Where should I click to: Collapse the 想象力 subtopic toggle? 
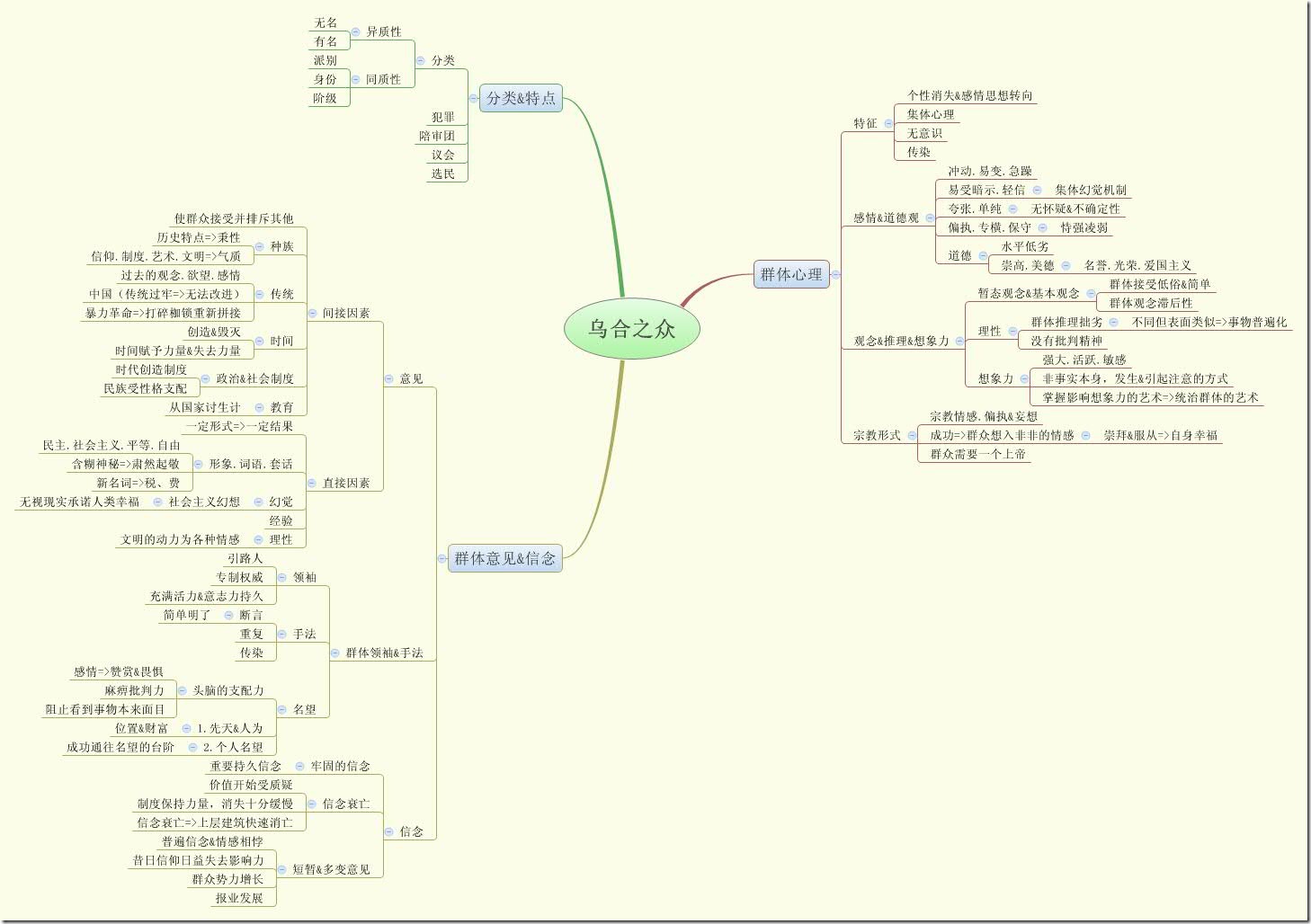tap(1024, 378)
